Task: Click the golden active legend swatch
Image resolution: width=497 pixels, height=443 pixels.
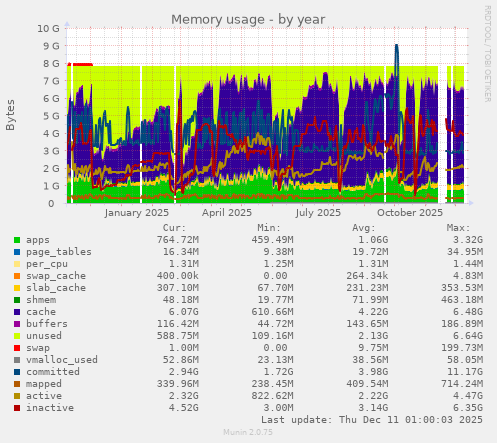Action: (x=17, y=396)
